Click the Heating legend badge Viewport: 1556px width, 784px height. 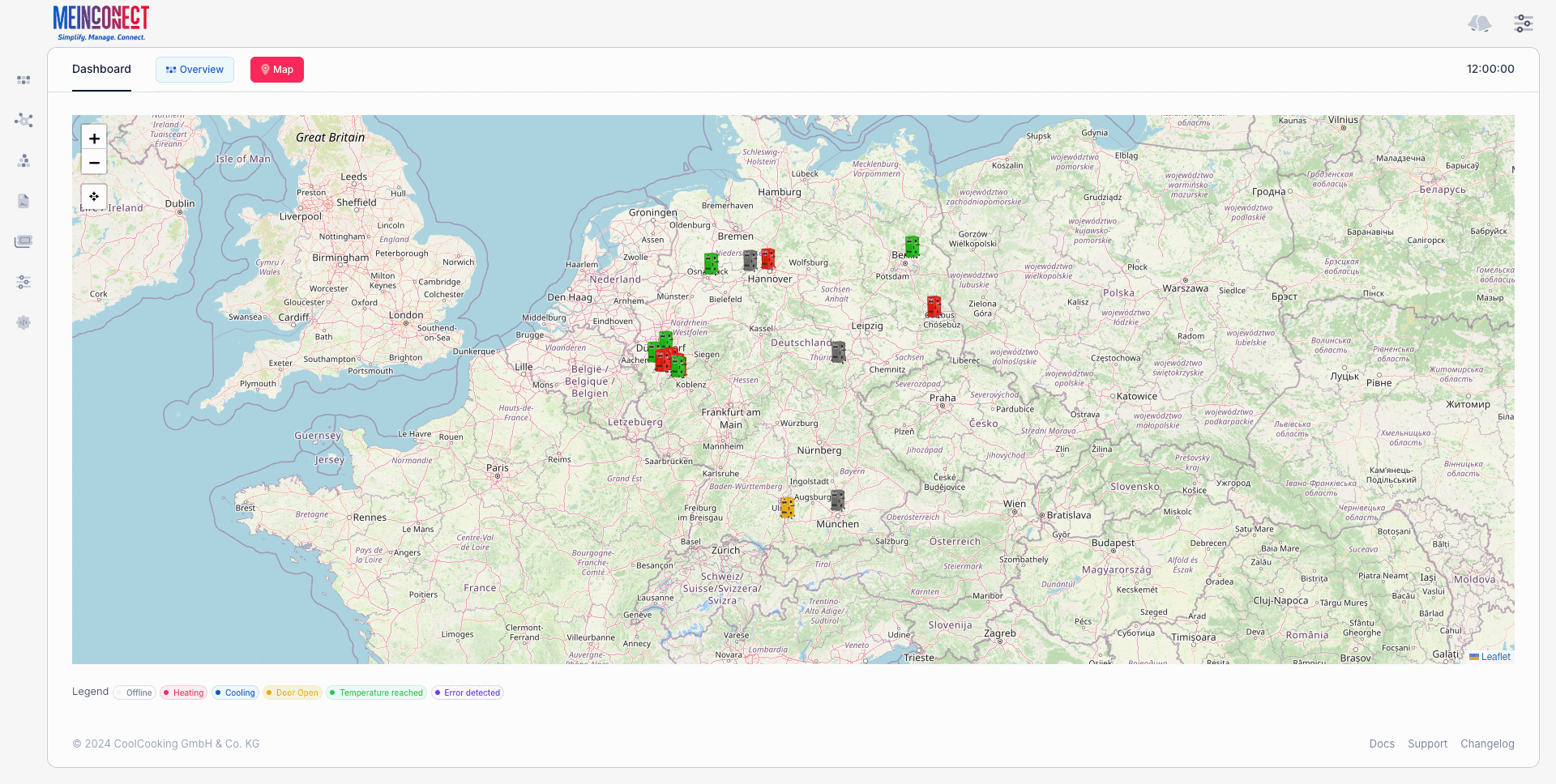click(x=183, y=692)
